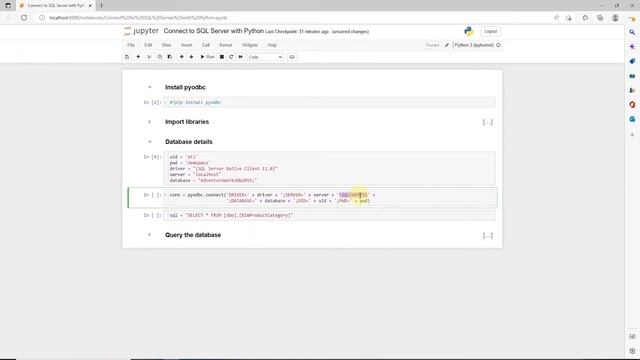Select the Install pyodbc heading

(x=185, y=87)
